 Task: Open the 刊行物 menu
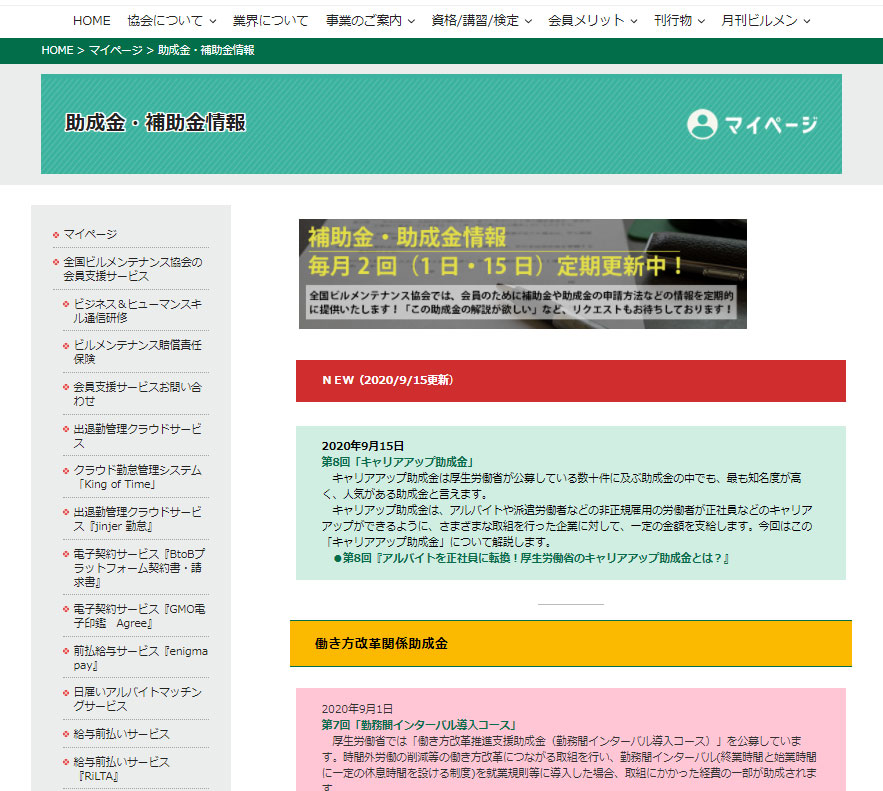point(679,20)
